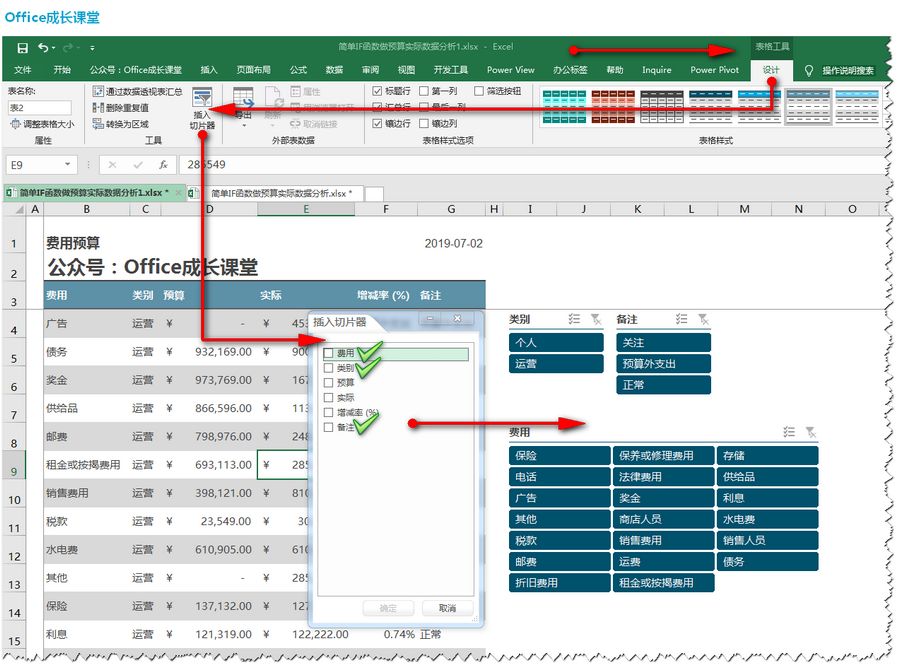Toggle multi-select icon on 类别 slicer
This screenshot has height=668, width=900.
[575, 319]
